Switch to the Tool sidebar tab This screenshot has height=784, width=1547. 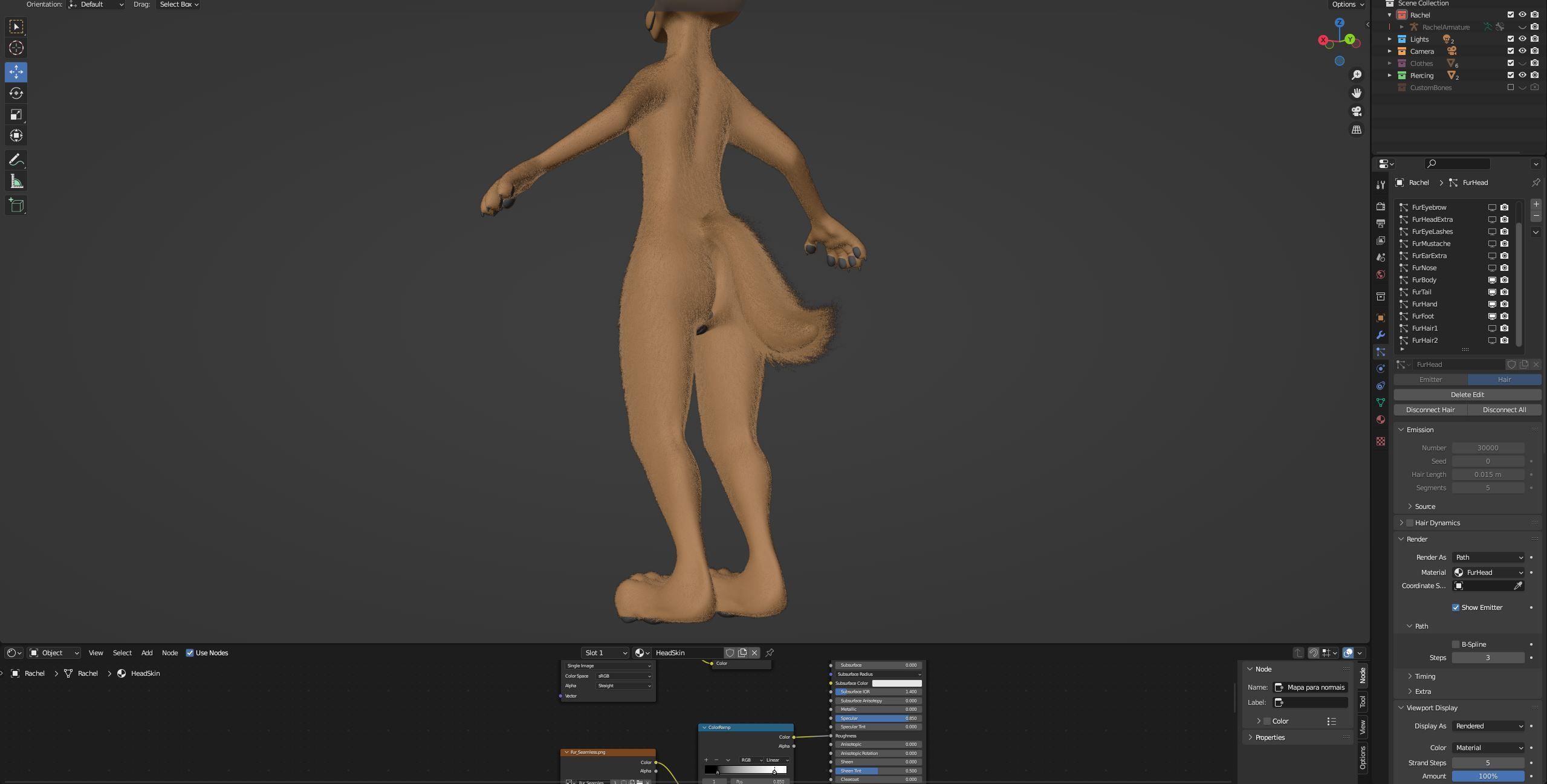[1363, 701]
